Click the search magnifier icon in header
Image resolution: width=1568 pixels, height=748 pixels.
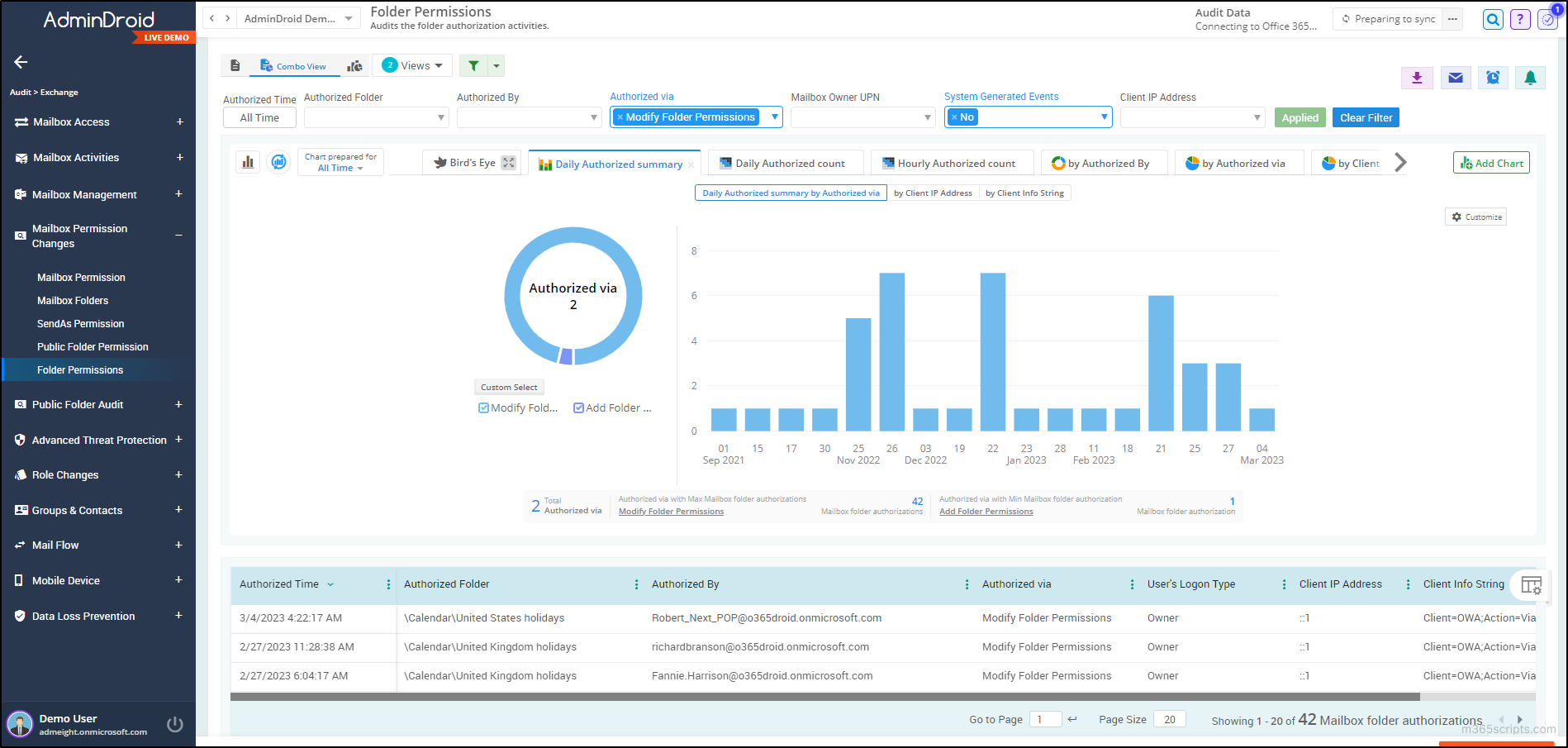1493,20
